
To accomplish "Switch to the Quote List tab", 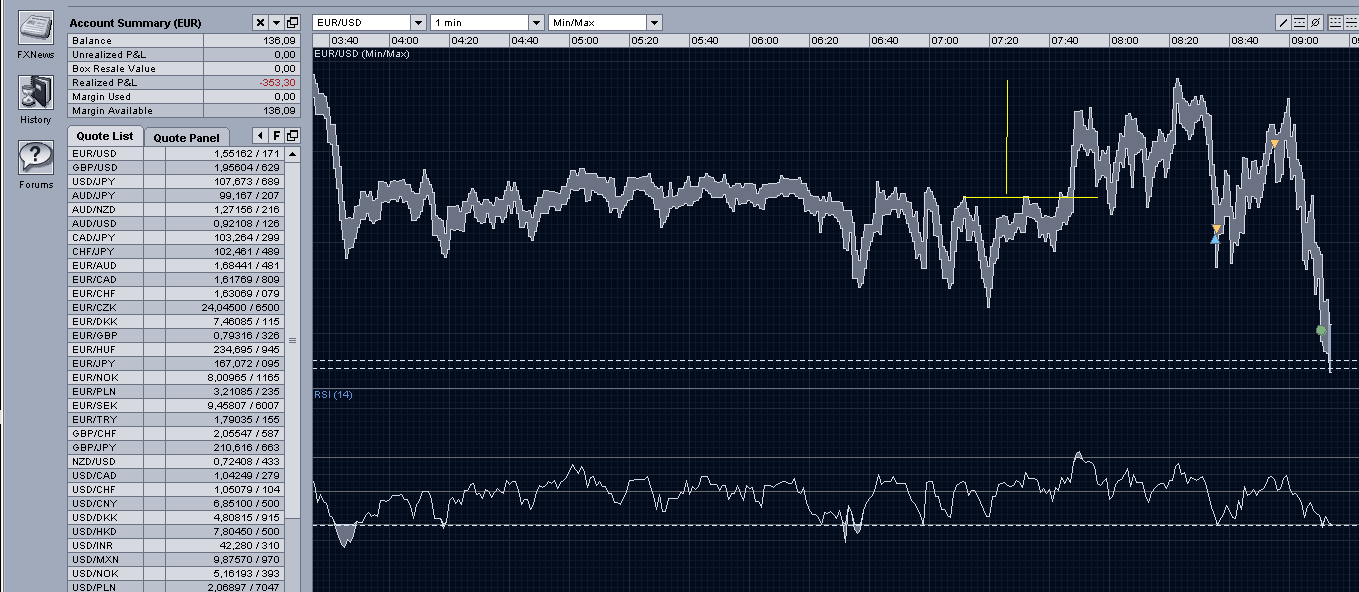I will pos(105,136).
